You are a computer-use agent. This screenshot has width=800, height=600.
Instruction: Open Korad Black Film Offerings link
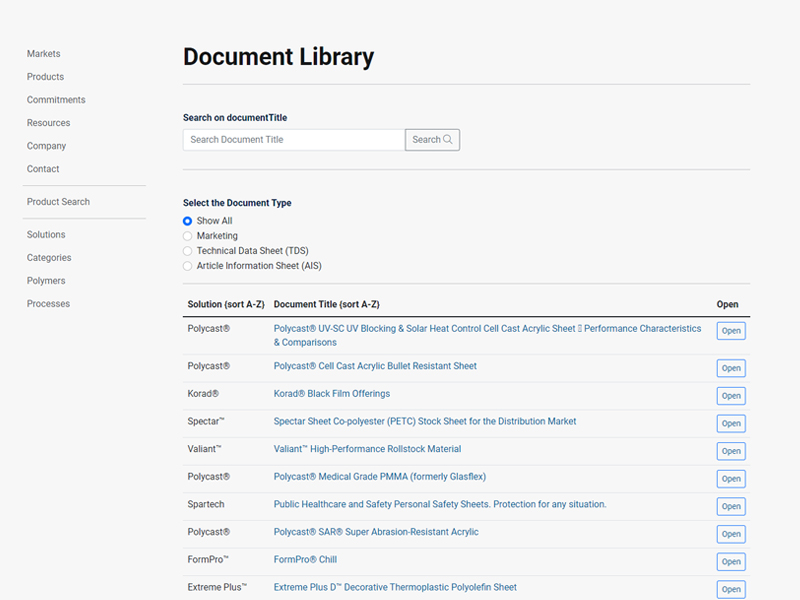(332, 393)
